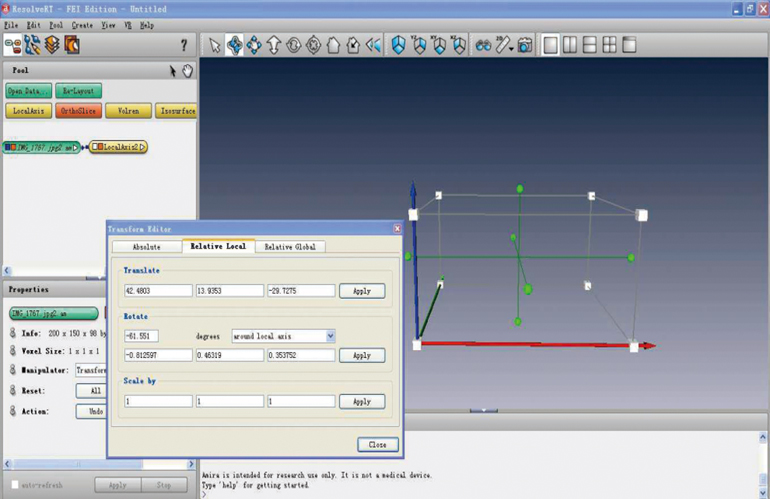Image resolution: width=770 pixels, height=499 pixels.
Task: Enable the auto-refresh checkbox
Action: pyautogui.click(x=14, y=485)
